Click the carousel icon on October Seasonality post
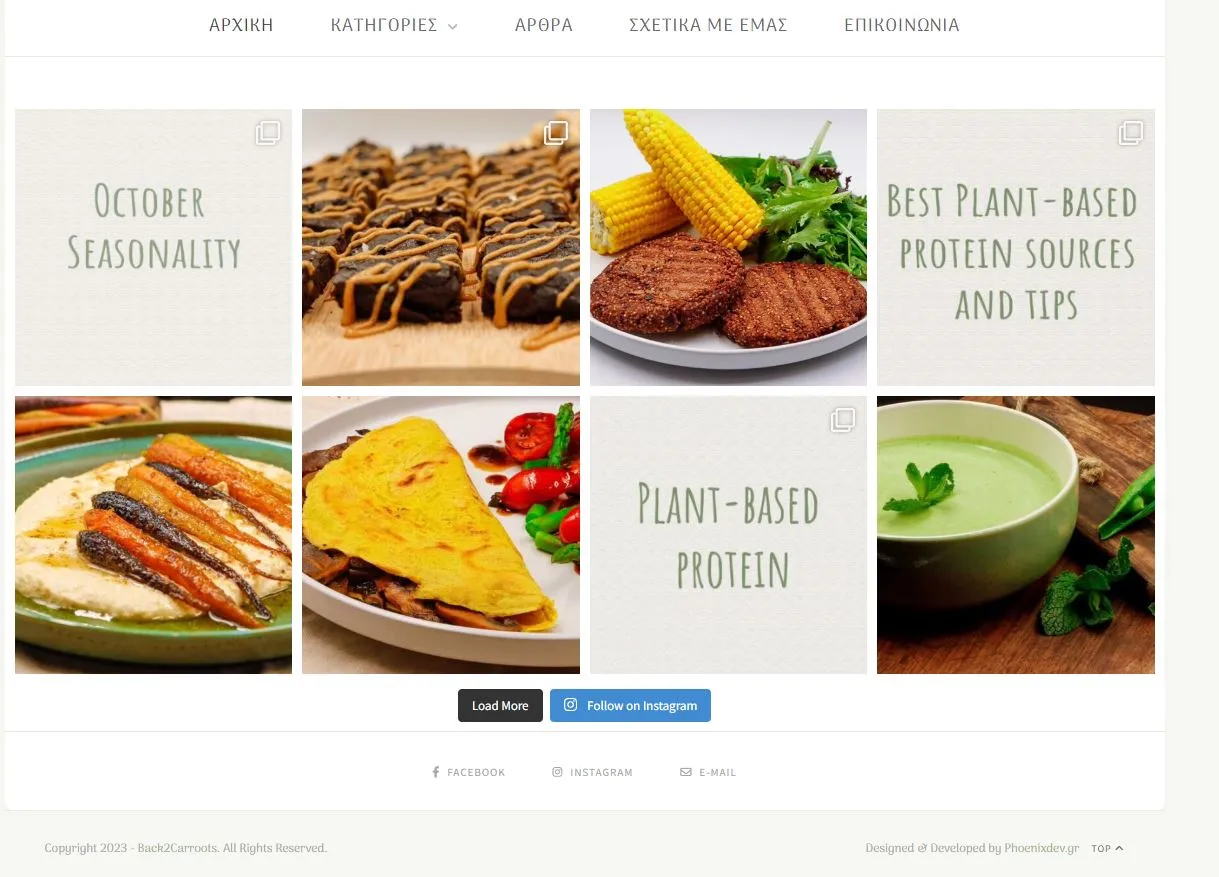 pos(268,133)
